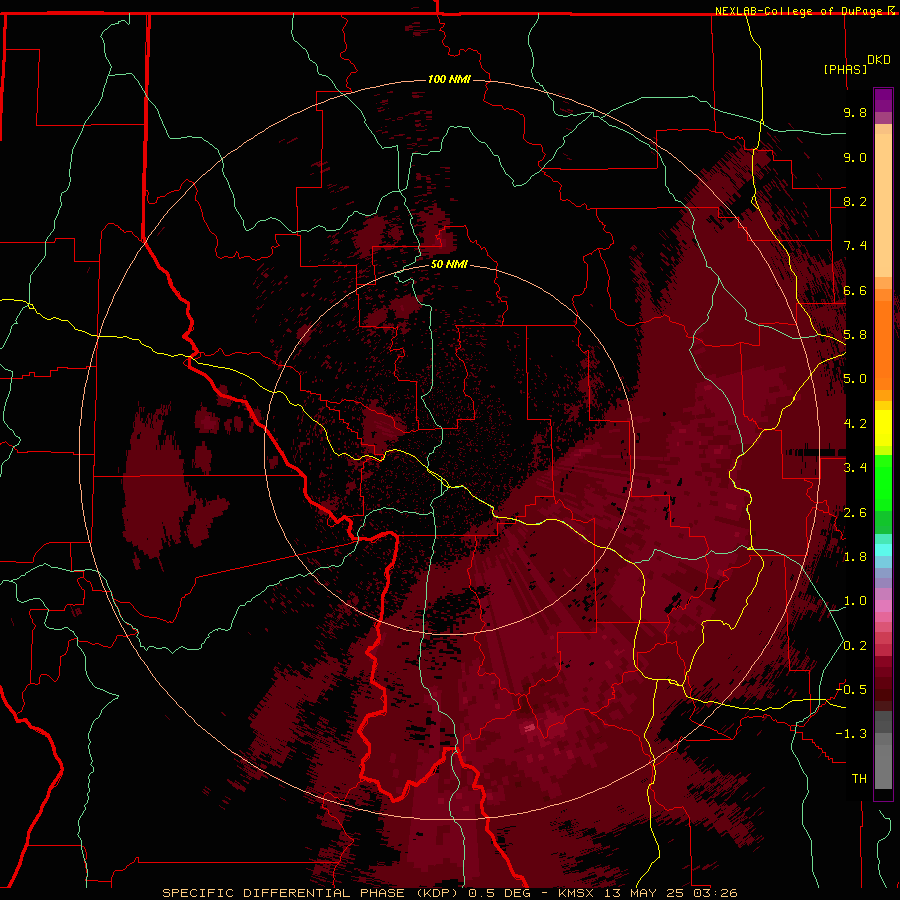Click the [PHAS] units label
This screenshot has height=900, width=900.
pos(845,69)
